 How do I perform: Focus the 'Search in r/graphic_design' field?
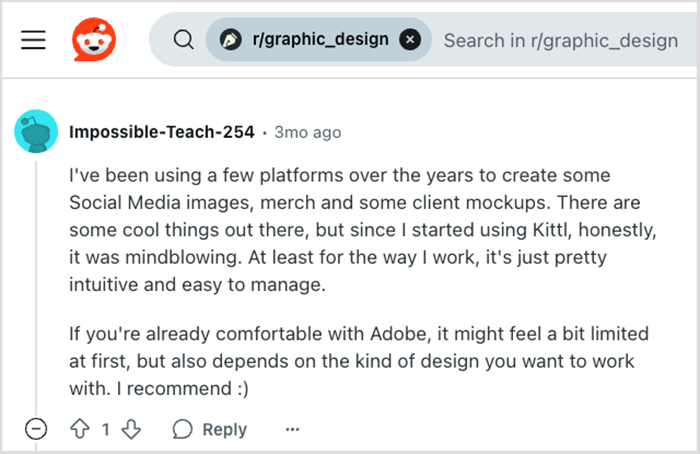click(x=560, y=40)
